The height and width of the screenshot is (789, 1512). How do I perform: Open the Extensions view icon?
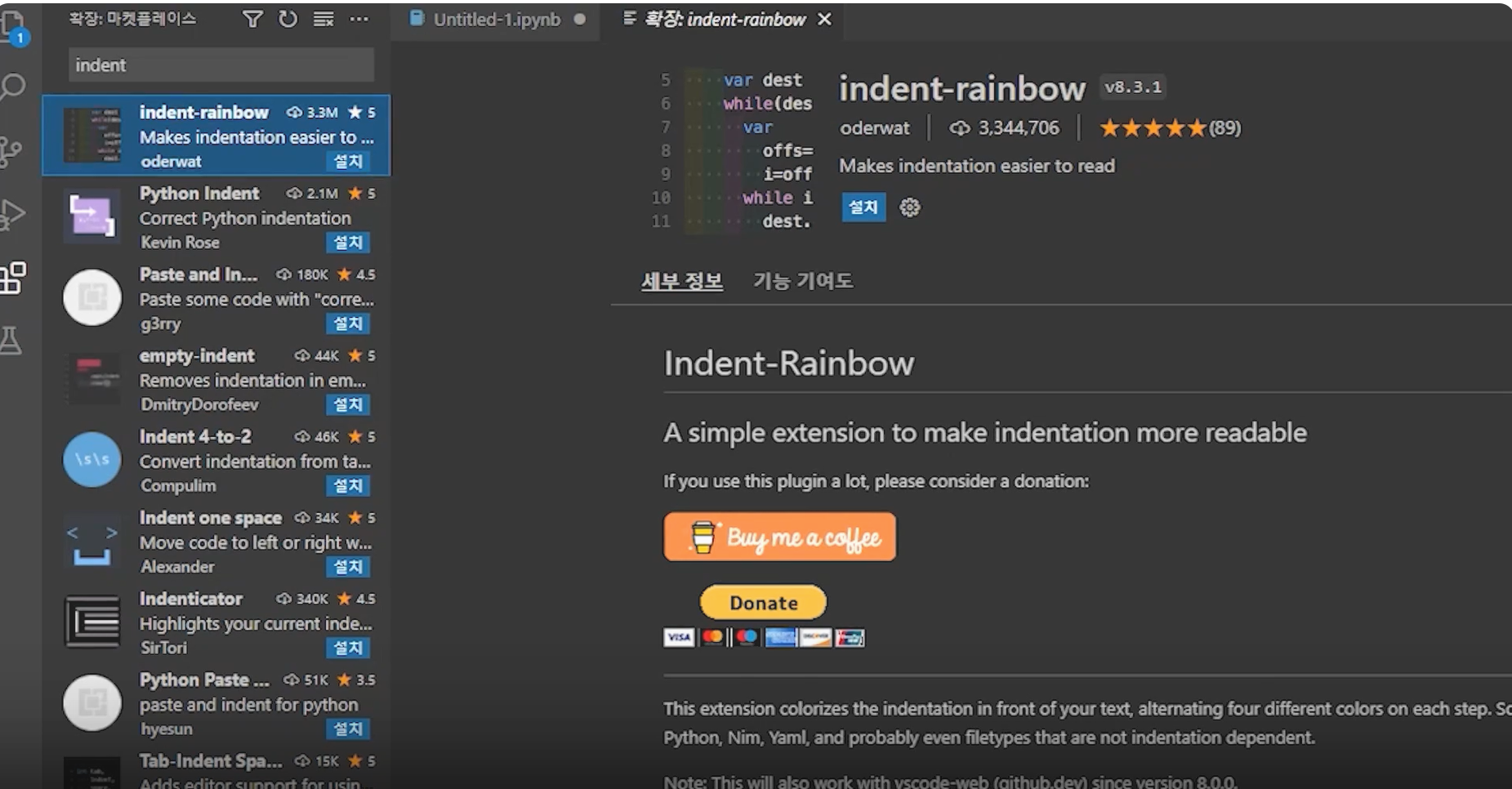13,278
